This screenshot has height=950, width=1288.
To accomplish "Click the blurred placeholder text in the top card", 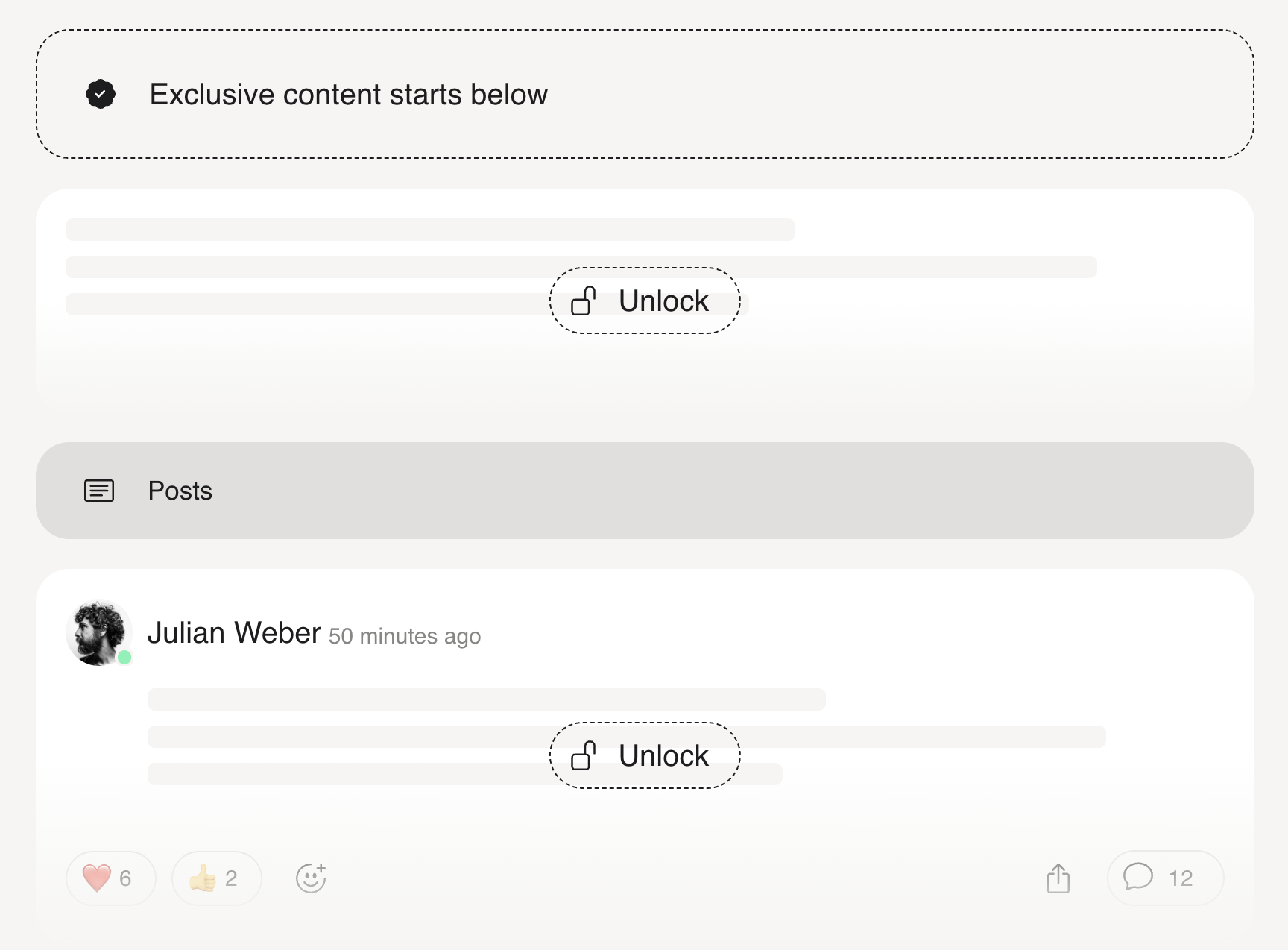I will 581,267.
